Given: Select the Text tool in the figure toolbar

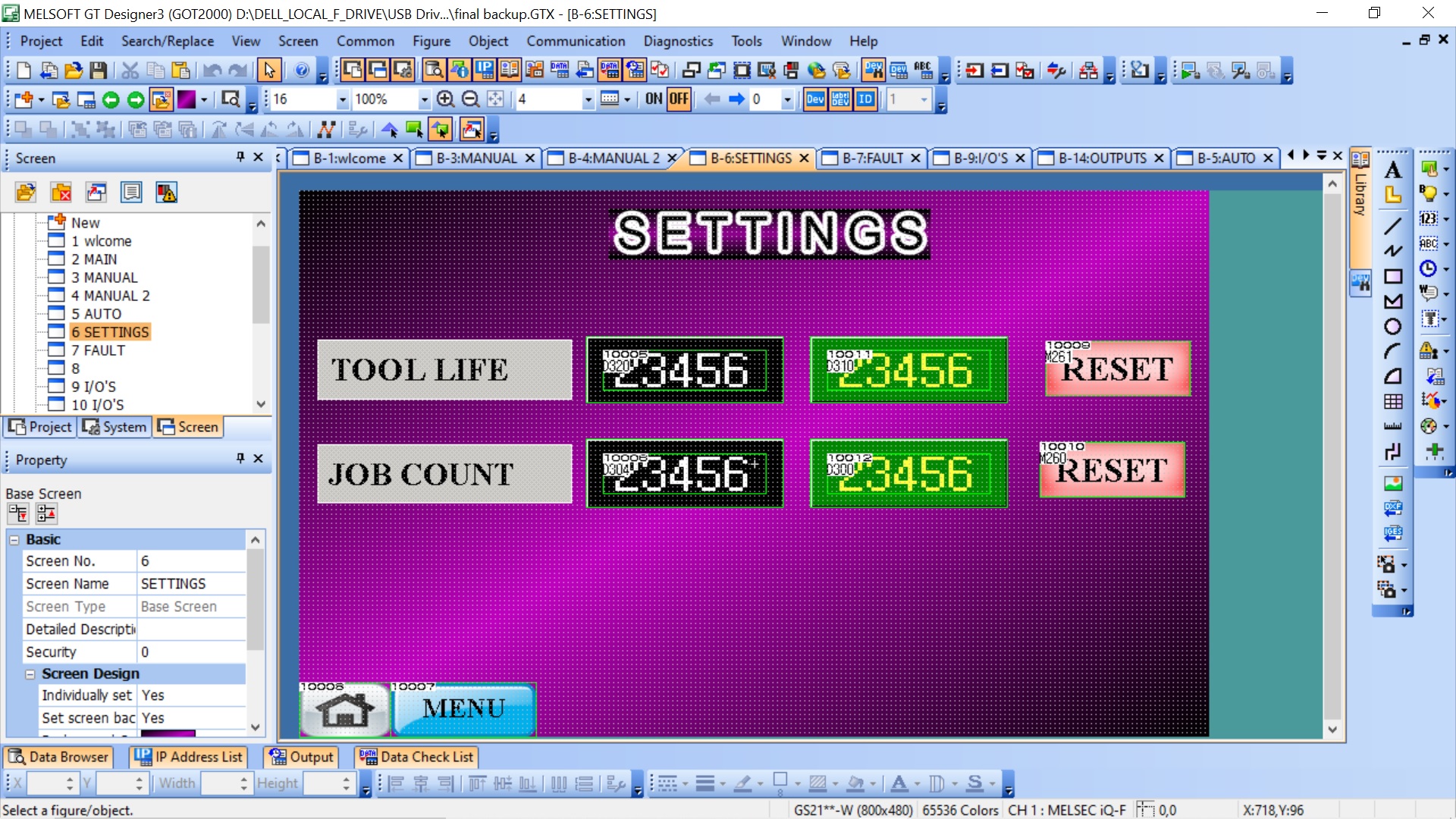Looking at the screenshot, I should point(1393,170).
